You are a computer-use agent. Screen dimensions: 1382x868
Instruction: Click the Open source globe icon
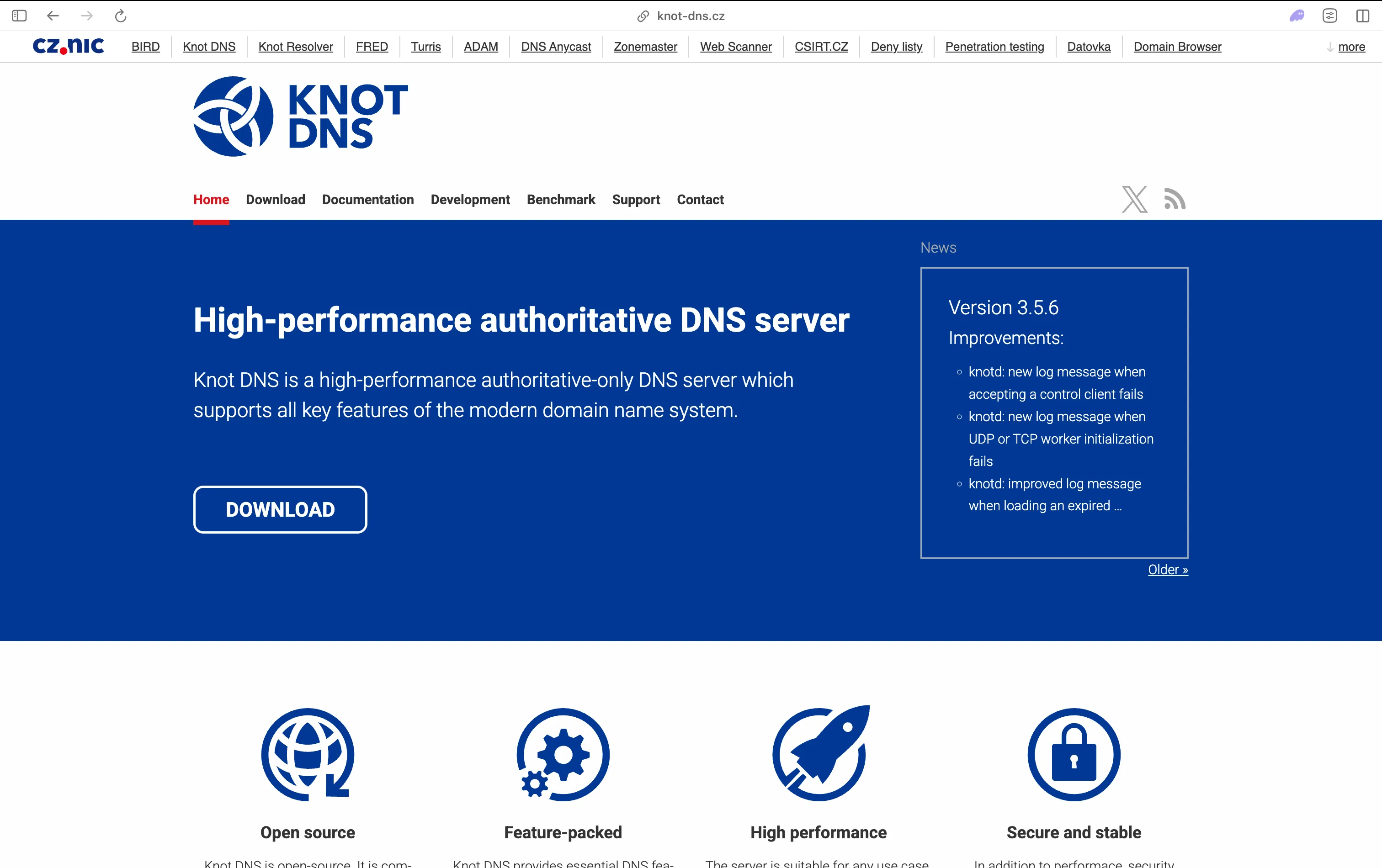308,754
